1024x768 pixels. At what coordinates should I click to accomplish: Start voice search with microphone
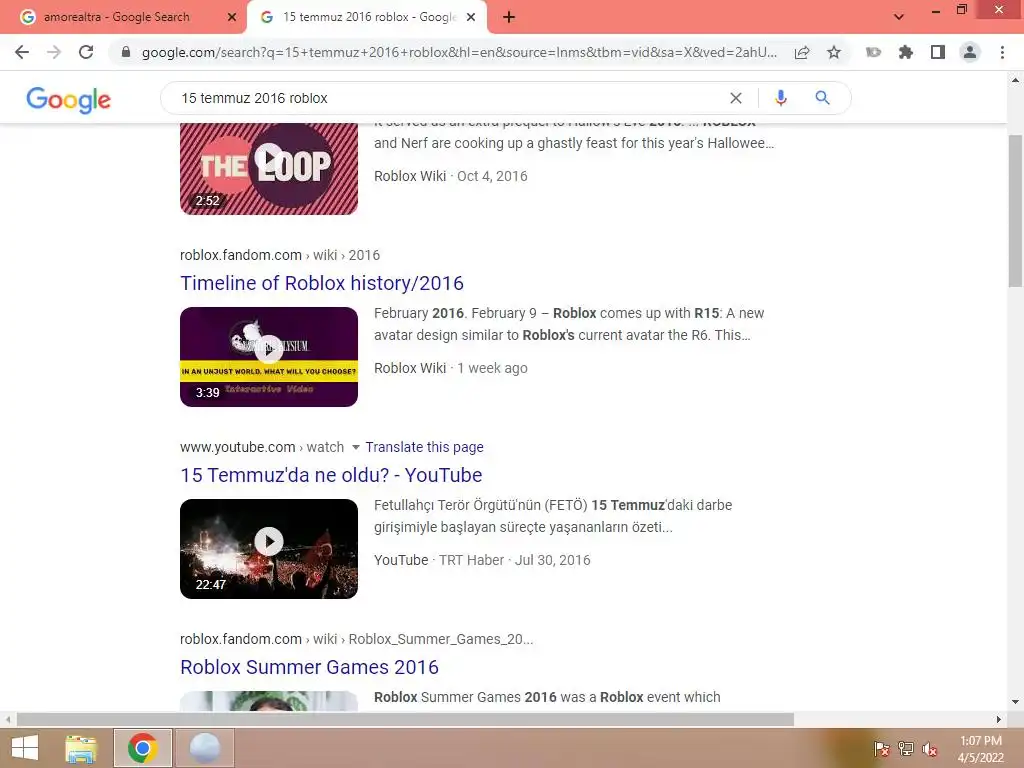click(780, 98)
